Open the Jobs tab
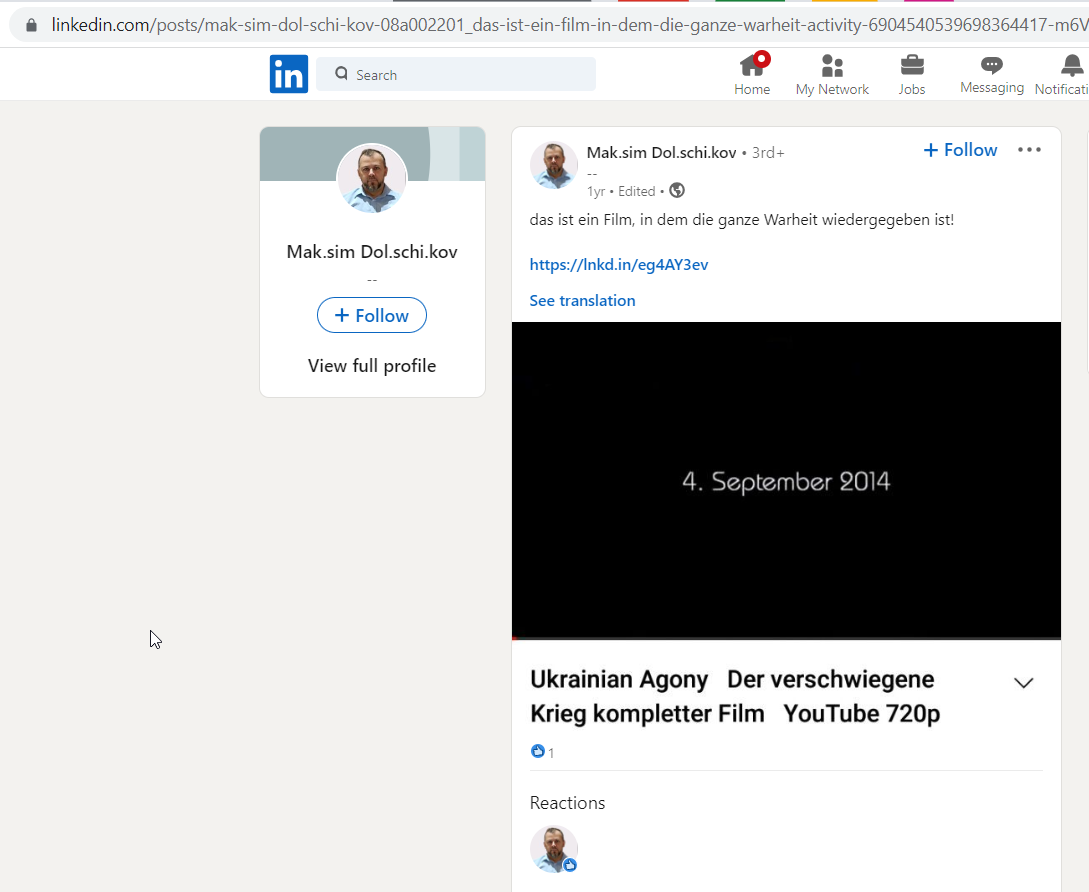 tap(911, 74)
